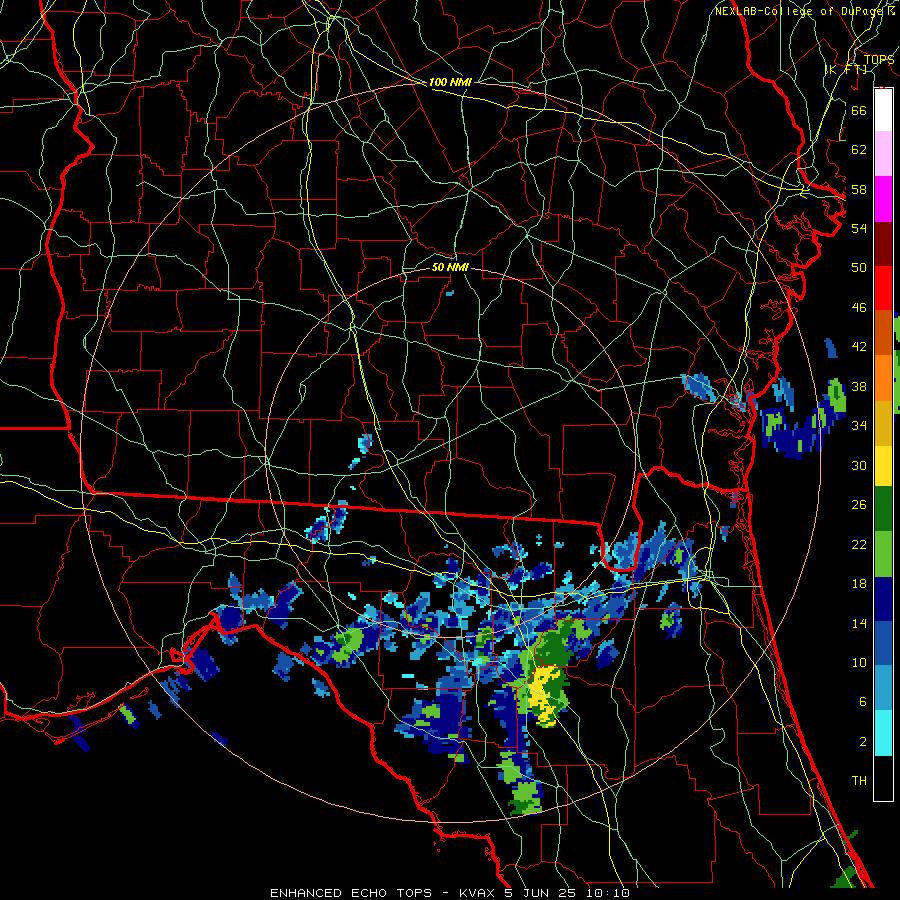Click the 22 legend value

[x=859, y=544]
